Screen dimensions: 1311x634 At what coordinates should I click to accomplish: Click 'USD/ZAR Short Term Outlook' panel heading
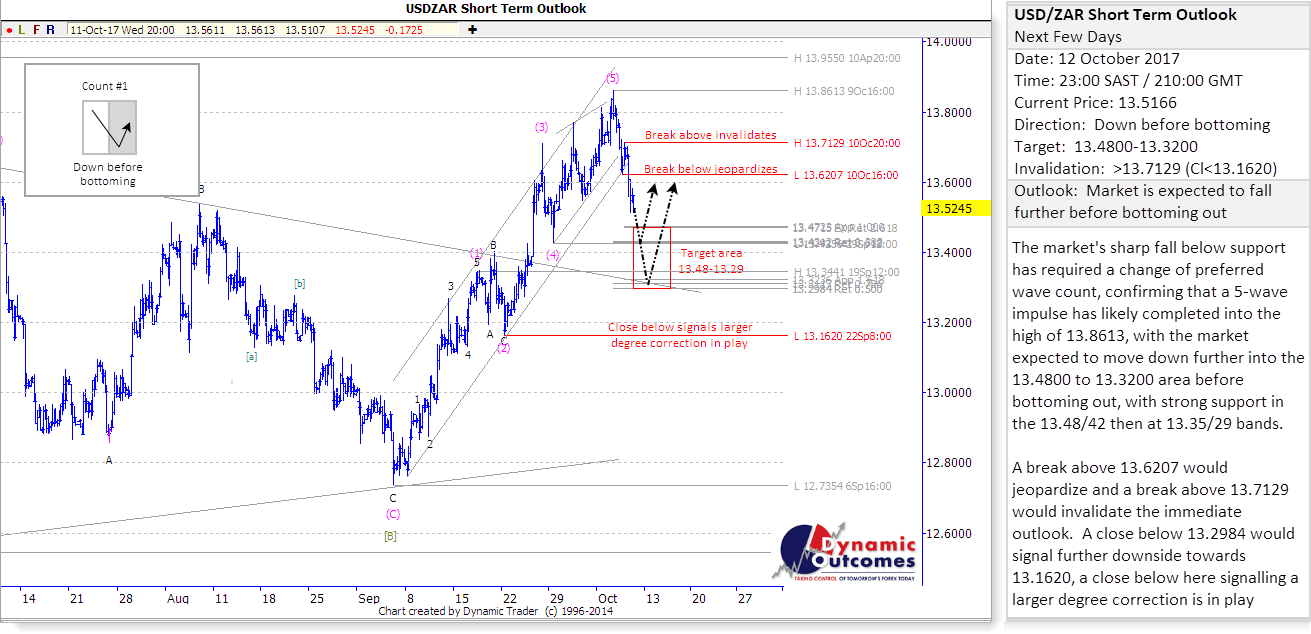click(x=1125, y=15)
